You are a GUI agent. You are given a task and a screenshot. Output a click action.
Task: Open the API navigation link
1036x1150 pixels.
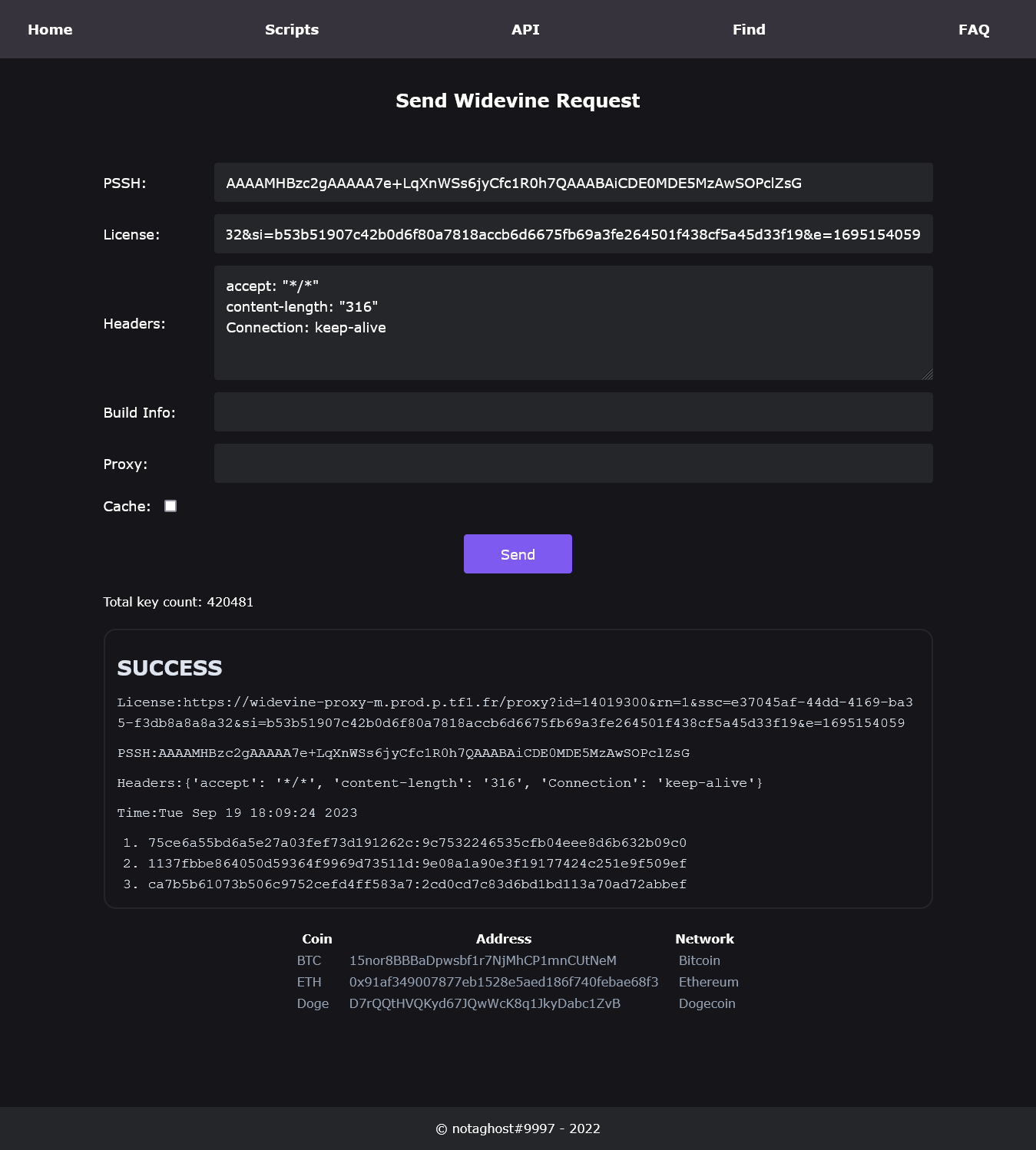525,29
